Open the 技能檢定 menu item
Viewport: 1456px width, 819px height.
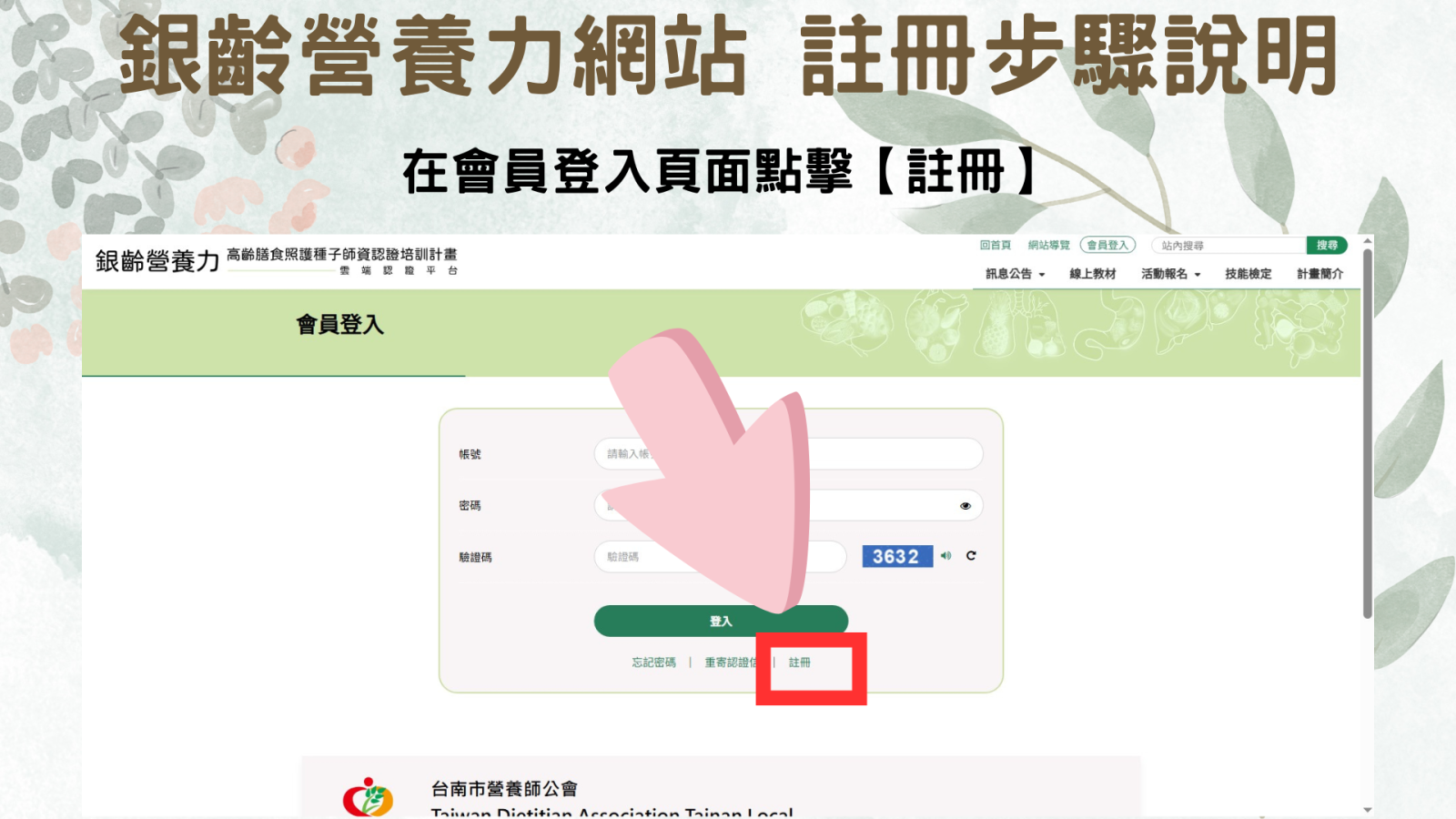click(1249, 274)
